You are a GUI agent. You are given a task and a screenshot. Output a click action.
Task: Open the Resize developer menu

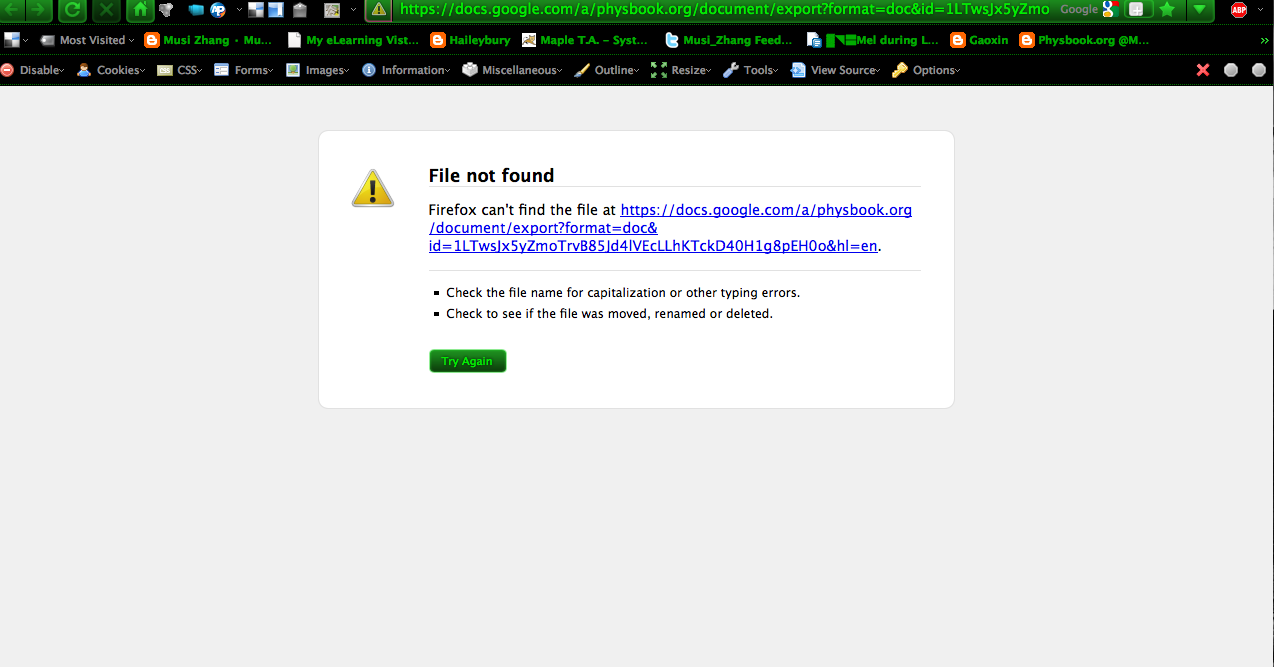pos(680,70)
